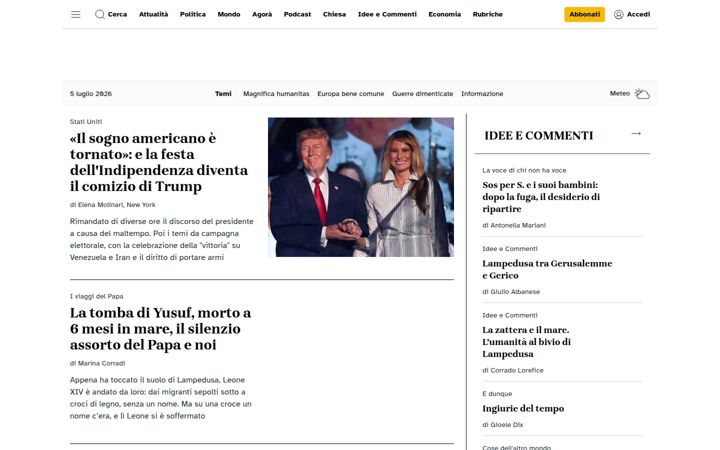Open the Trump and Melania article photo
The width and height of the screenshot is (720, 450).
coord(361,187)
